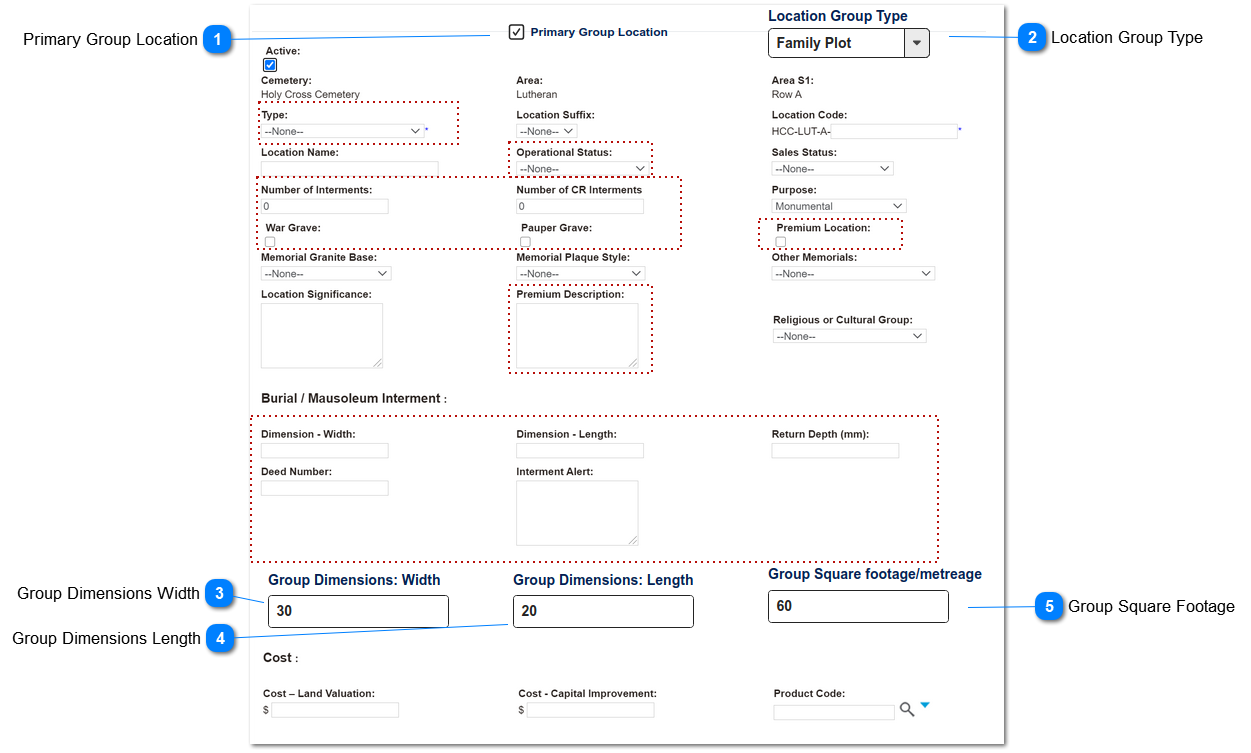
Task: Tick the War Grave checkbox
Action: [x=270, y=242]
